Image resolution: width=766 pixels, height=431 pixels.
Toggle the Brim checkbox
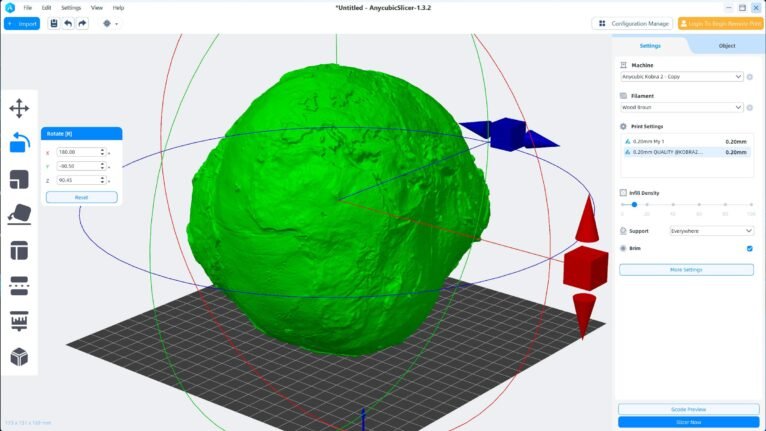click(749, 248)
